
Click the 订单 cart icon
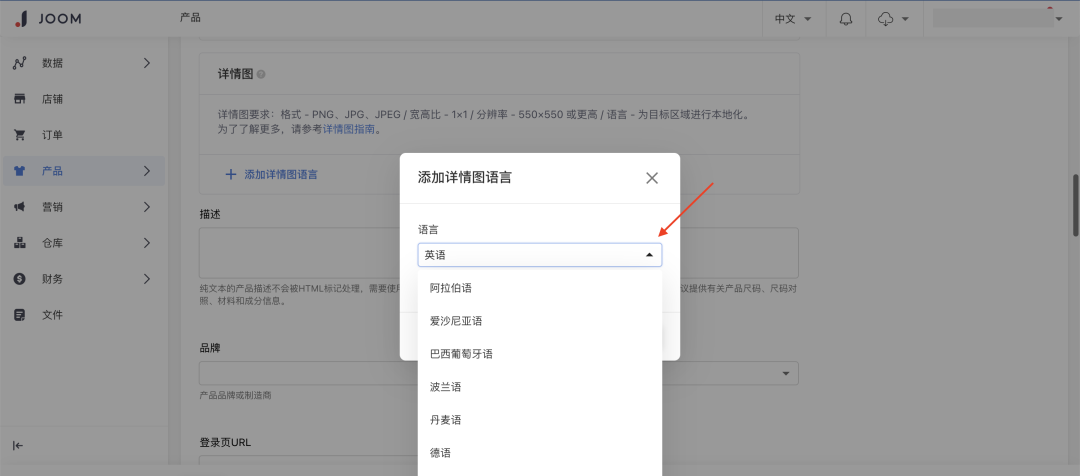[20, 135]
